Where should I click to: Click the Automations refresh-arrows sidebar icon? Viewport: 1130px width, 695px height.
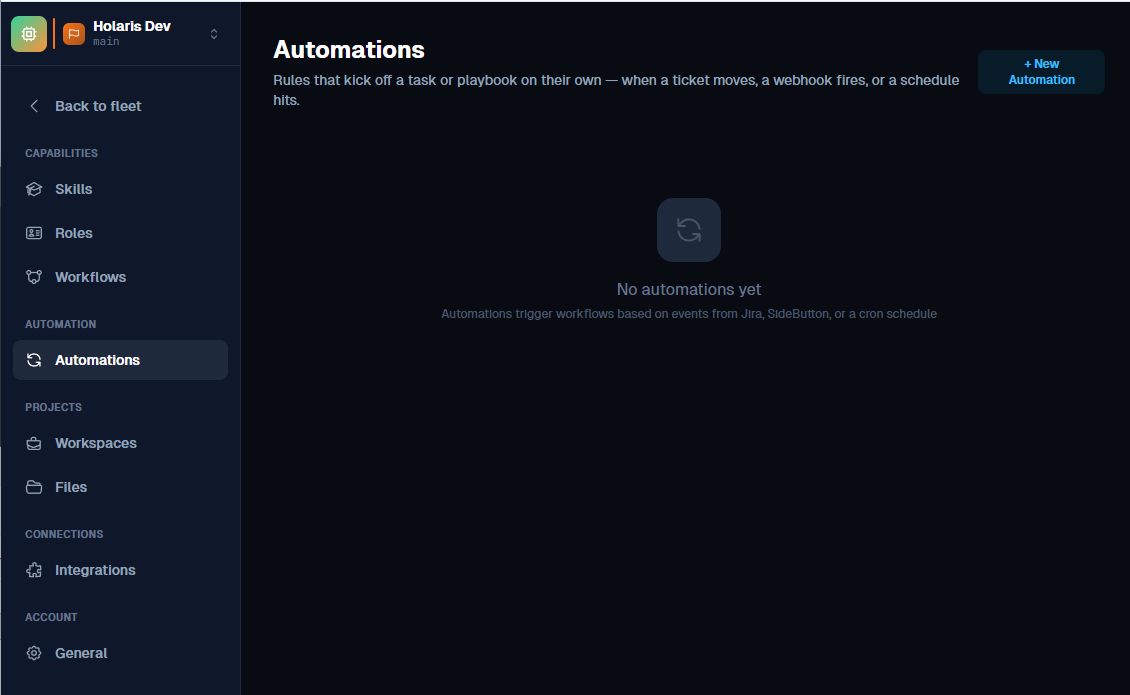pos(34,360)
